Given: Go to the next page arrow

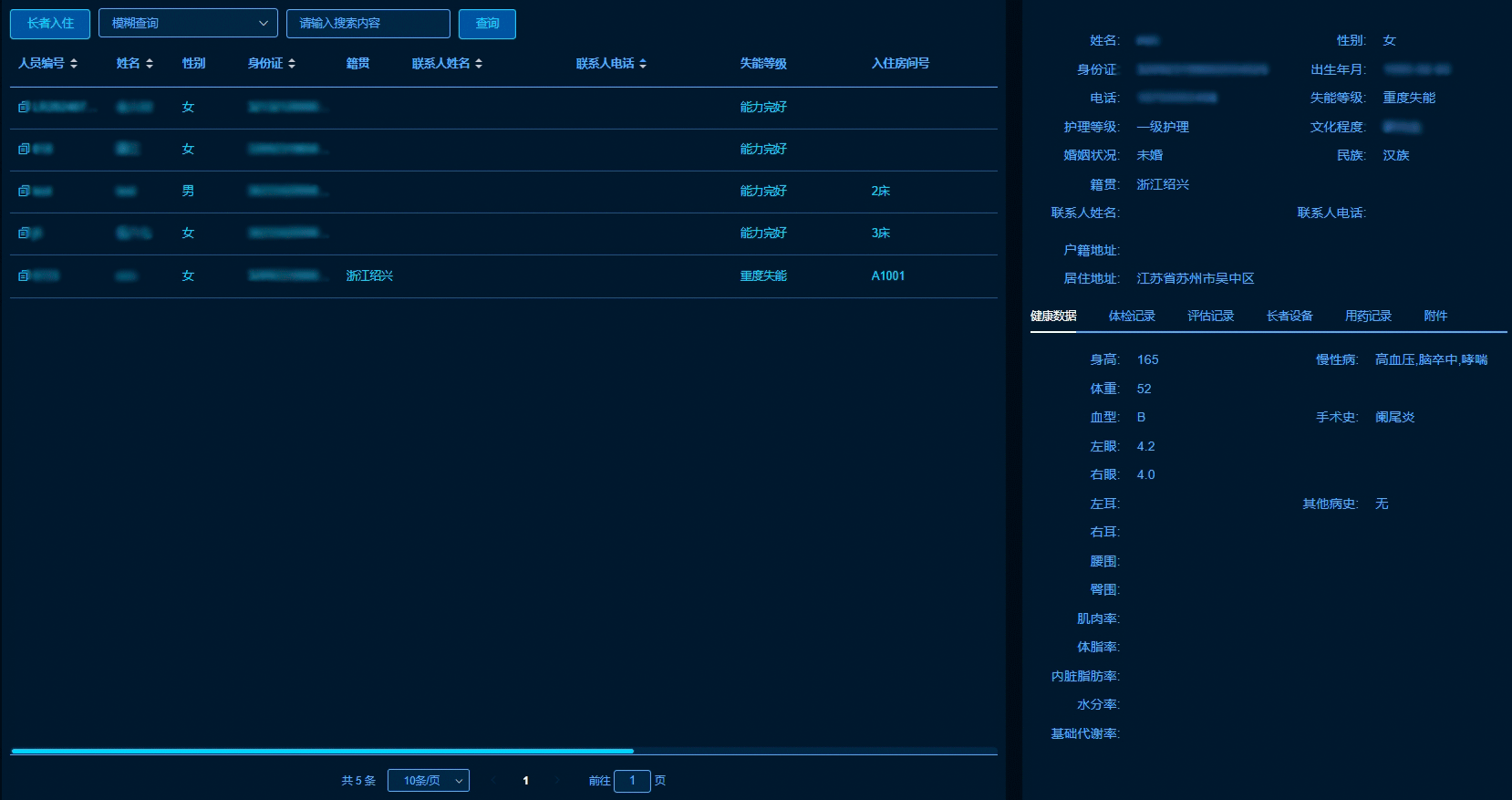Looking at the screenshot, I should (x=557, y=781).
